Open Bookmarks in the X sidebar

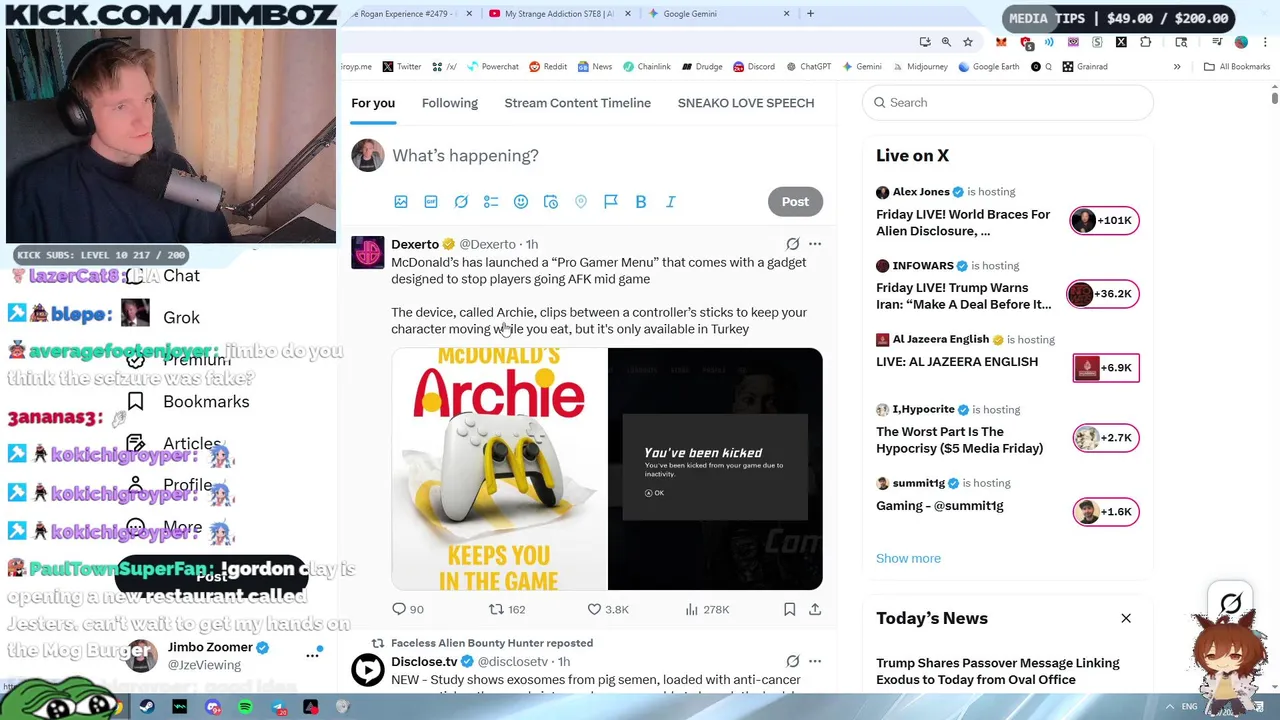[x=187, y=402]
